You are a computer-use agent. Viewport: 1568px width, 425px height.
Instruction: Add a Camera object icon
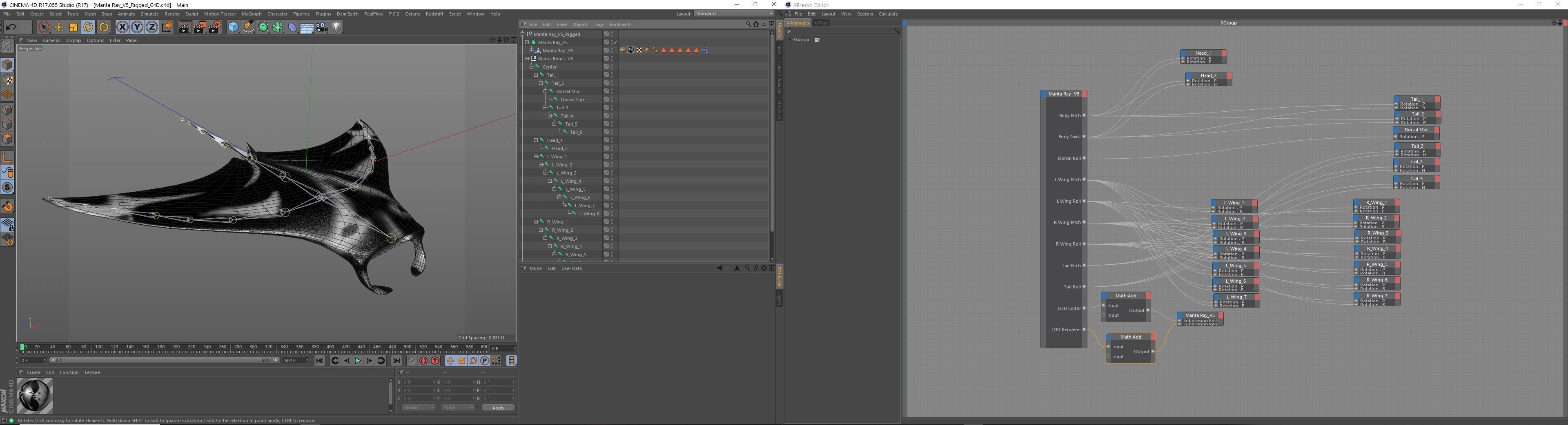click(322, 27)
